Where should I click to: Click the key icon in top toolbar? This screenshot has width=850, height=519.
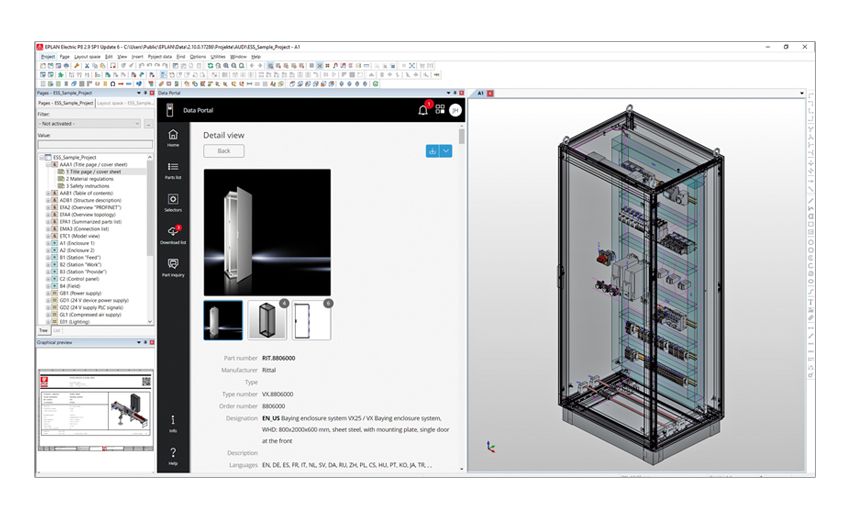pos(76,66)
